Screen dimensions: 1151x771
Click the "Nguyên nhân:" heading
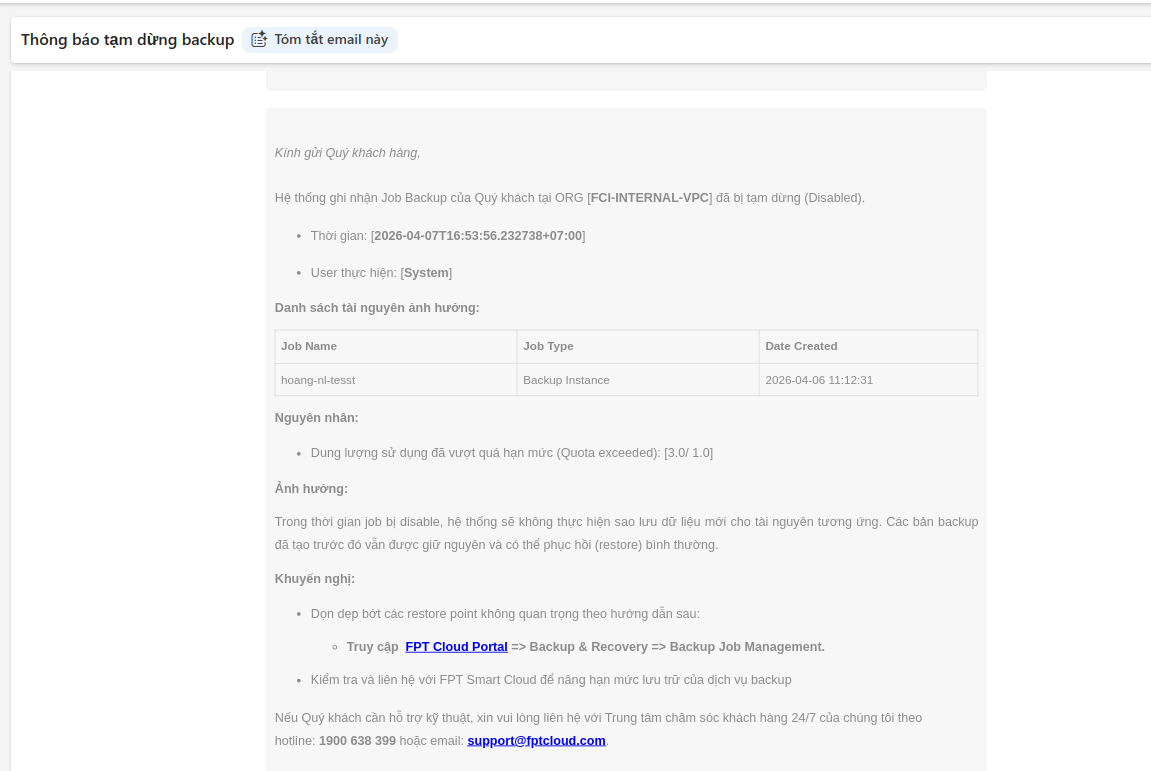click(x=316, y=417)
